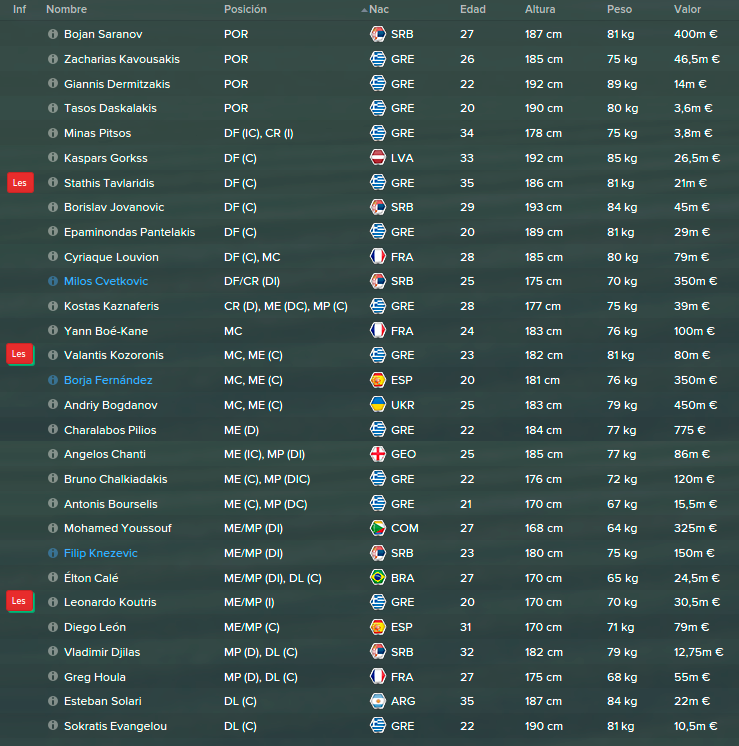Click Posición column header
This screenshot has height=746, width=739.
(245, 10)
